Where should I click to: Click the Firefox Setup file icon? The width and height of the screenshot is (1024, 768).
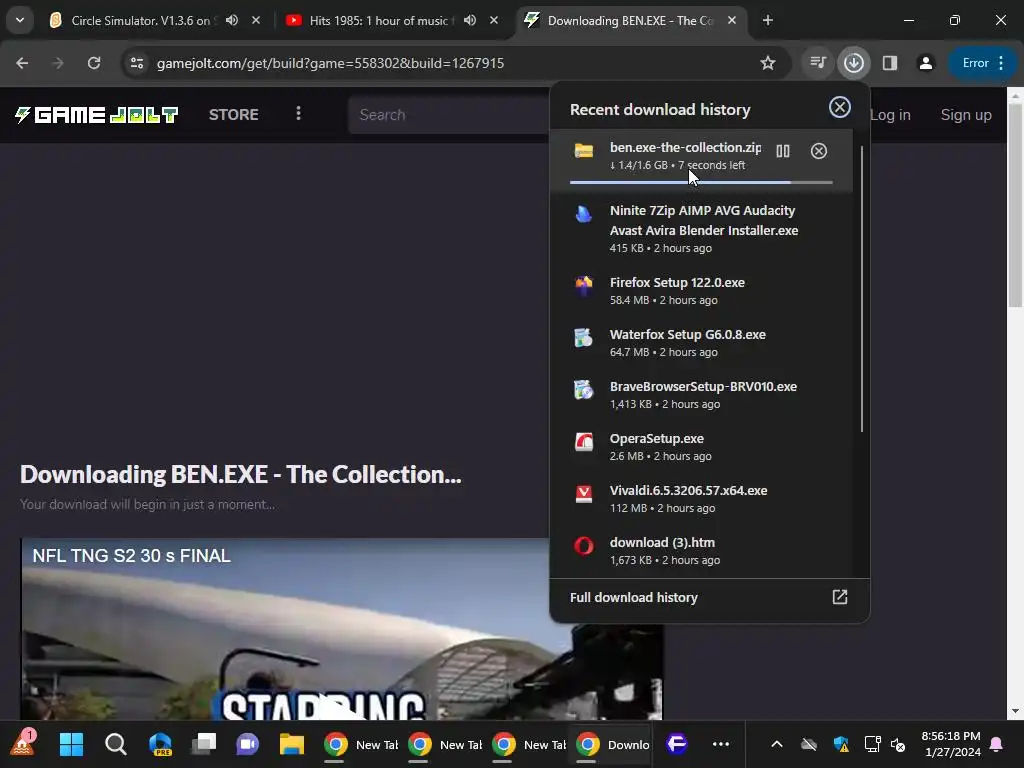(583, 285)
